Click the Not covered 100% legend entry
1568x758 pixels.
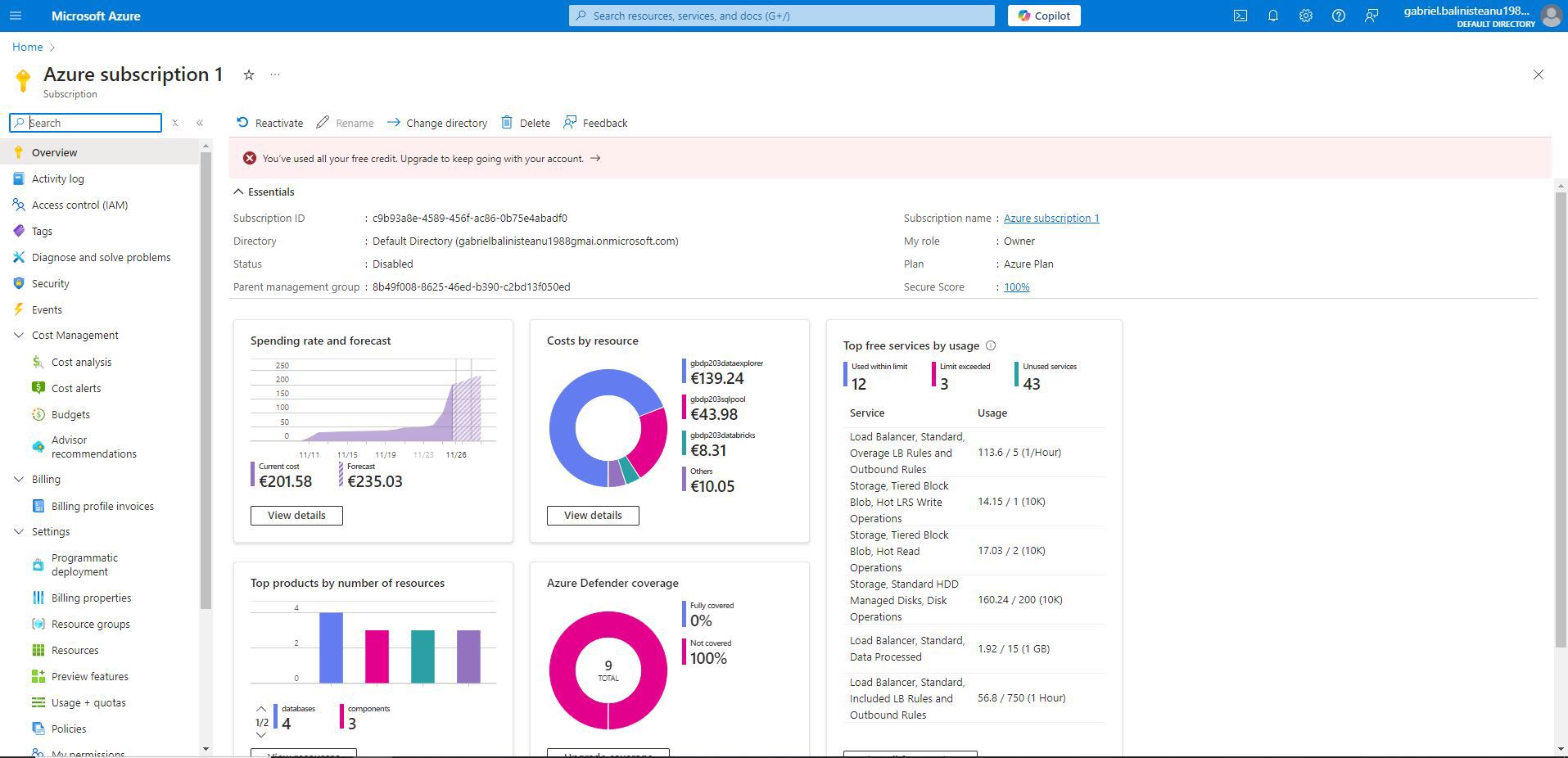point(707,652)
